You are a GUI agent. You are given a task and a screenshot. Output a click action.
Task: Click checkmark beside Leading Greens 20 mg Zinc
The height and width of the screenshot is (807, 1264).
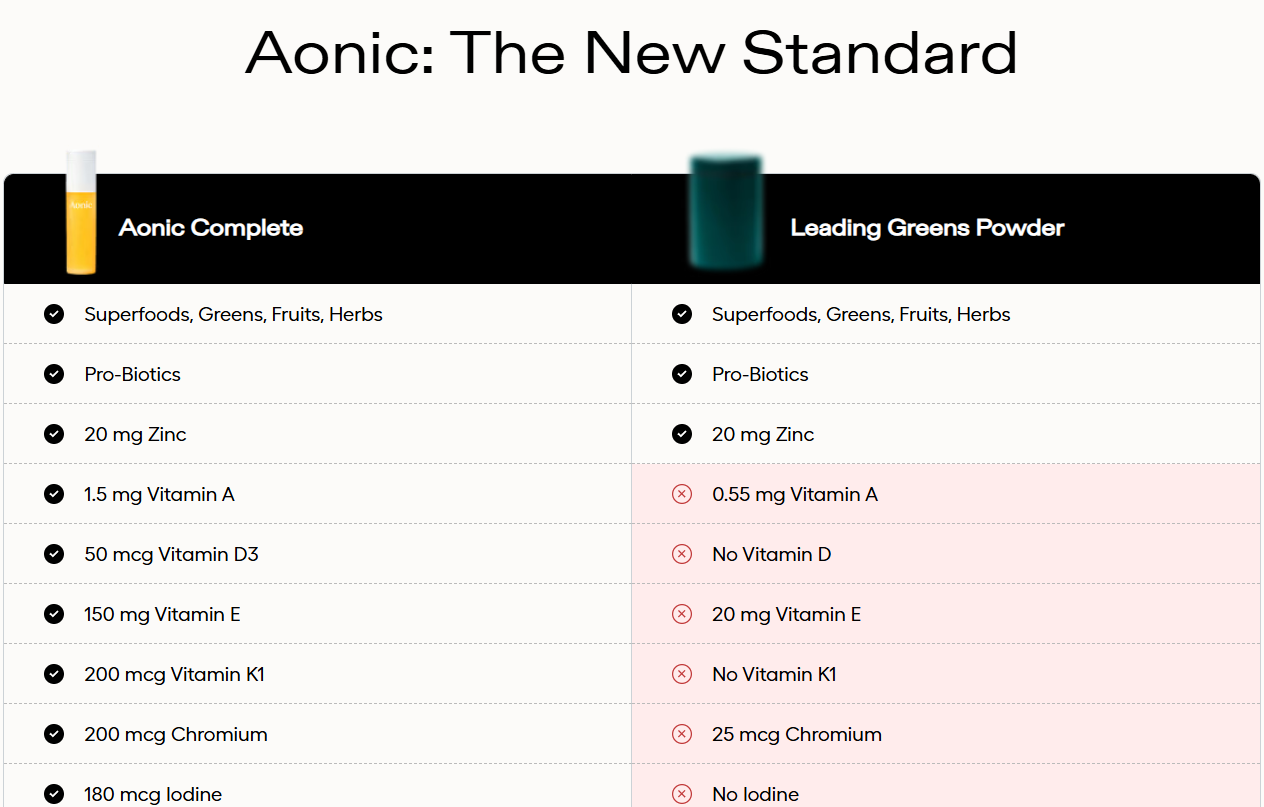tap(682, 434)
